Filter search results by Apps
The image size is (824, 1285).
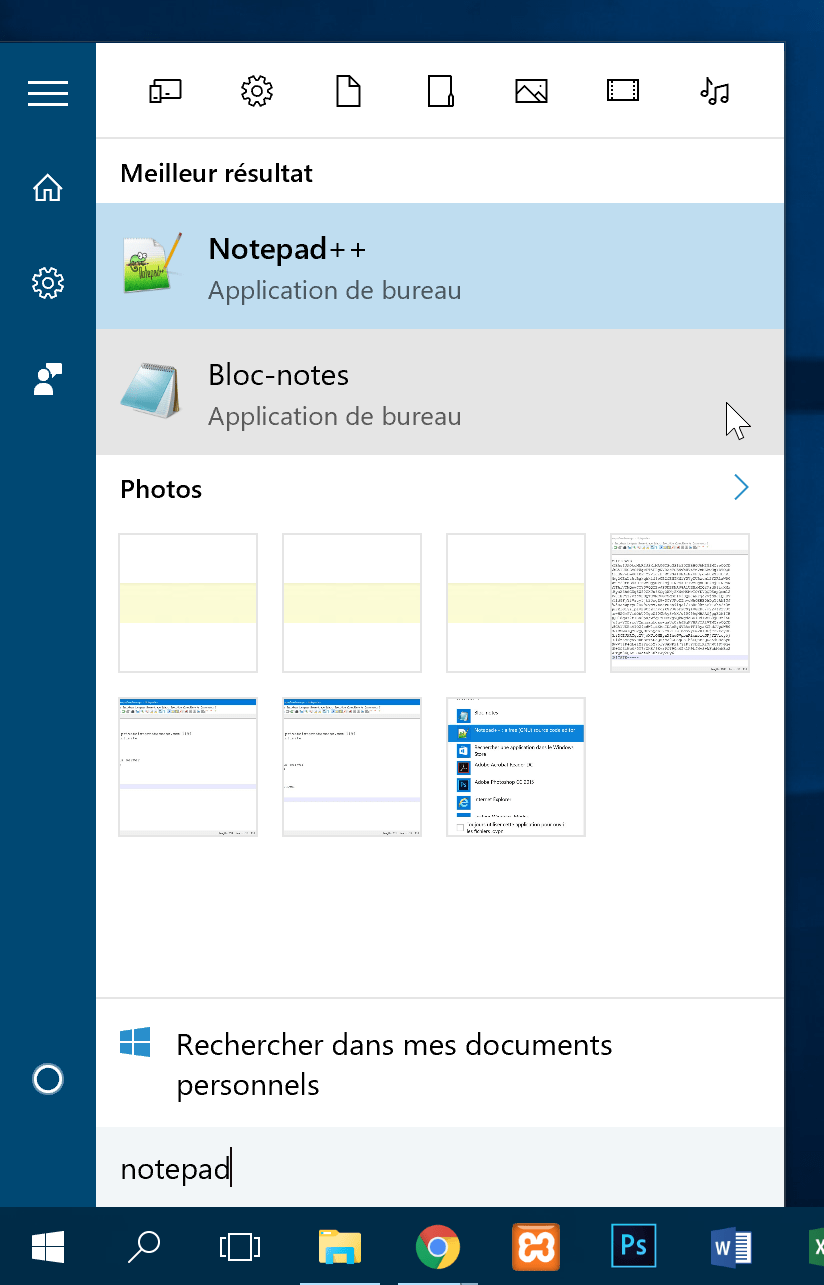(165, 92)
